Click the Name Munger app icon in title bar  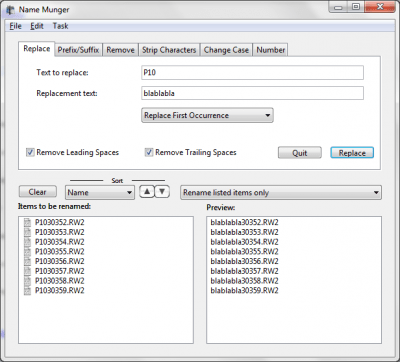pos(11,10)
